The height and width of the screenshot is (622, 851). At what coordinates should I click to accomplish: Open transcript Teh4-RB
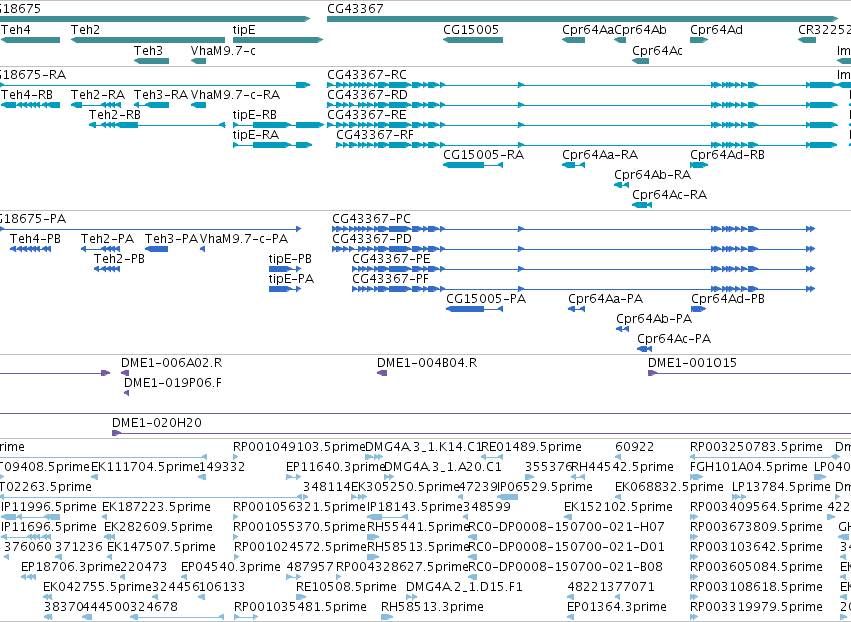pos(30,105)
